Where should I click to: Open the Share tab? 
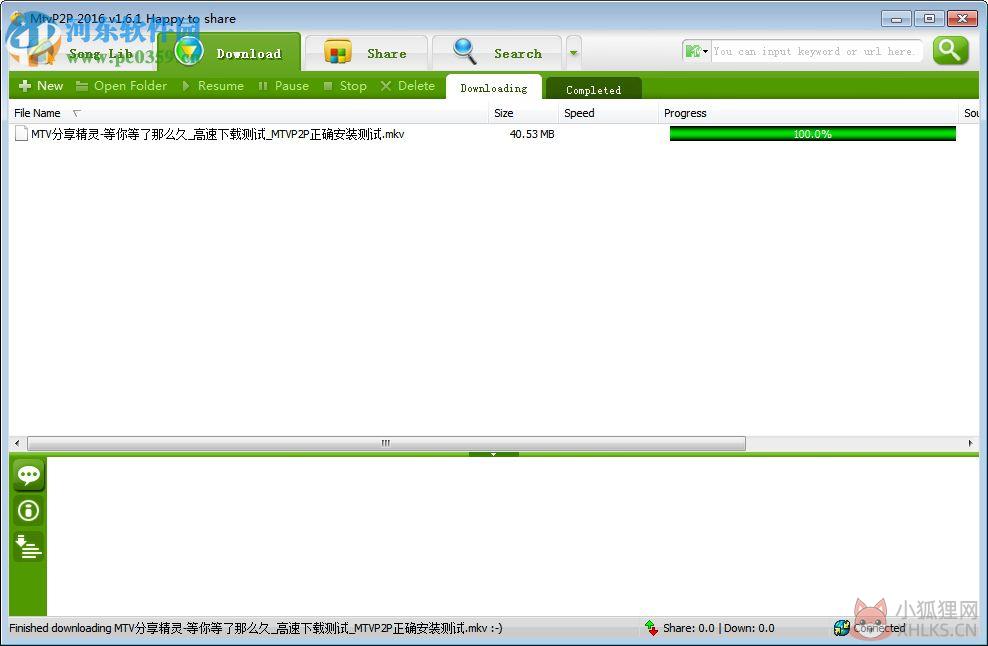point(366,53)
